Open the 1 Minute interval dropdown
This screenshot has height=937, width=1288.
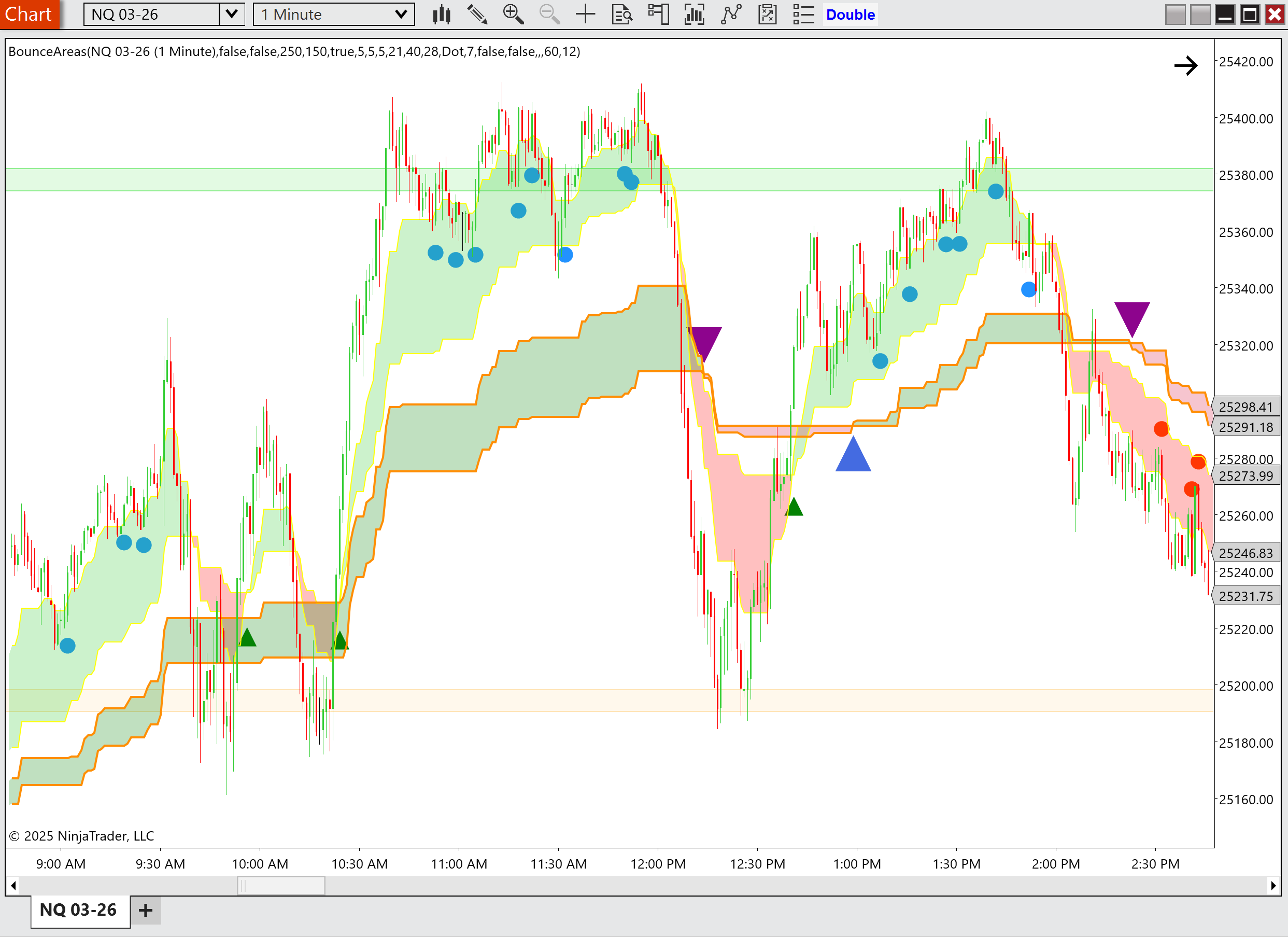pyautogui.click(x=334, y=14)
